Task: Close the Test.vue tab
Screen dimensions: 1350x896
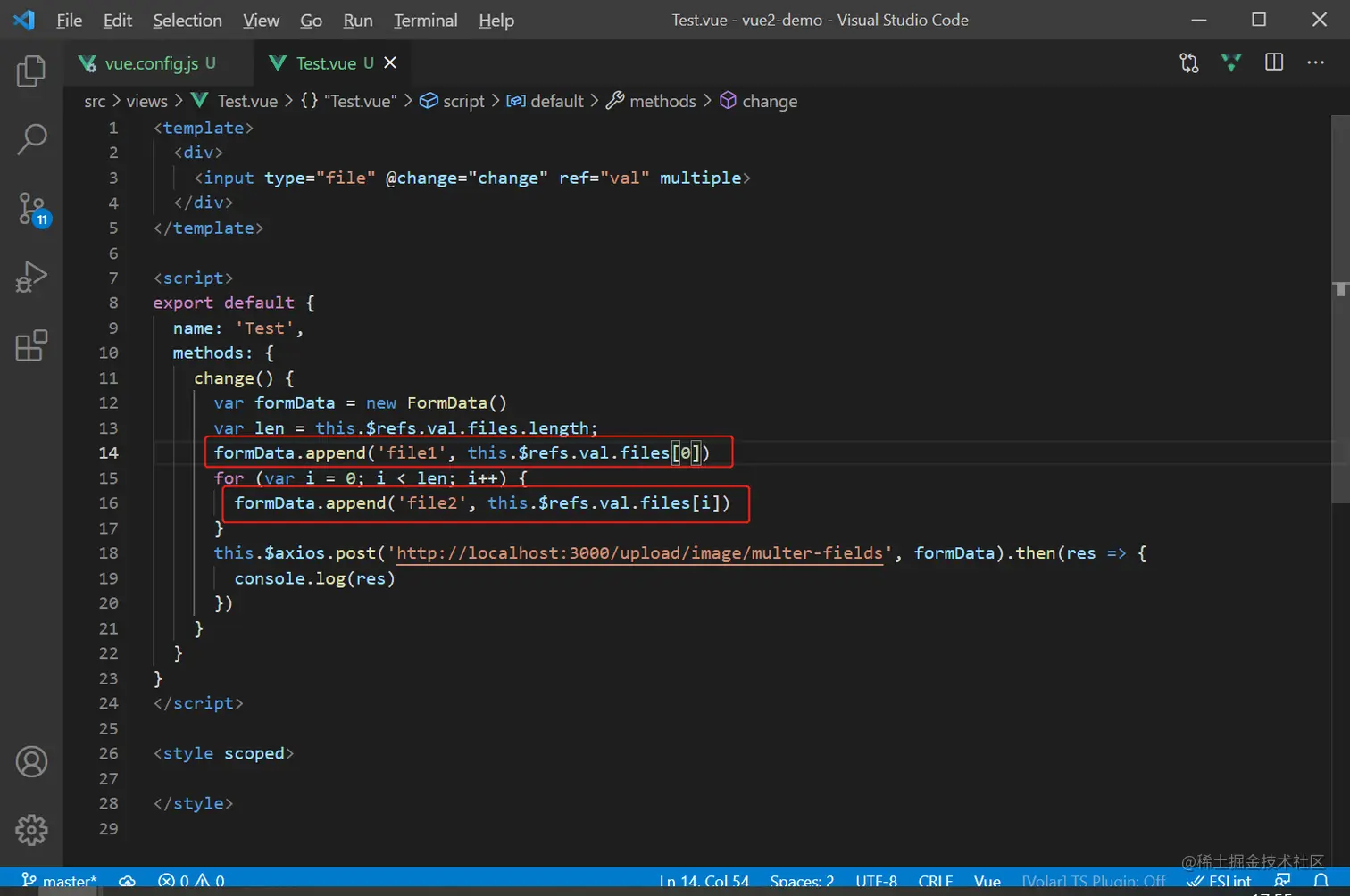Action: click(x=390, y=62)
